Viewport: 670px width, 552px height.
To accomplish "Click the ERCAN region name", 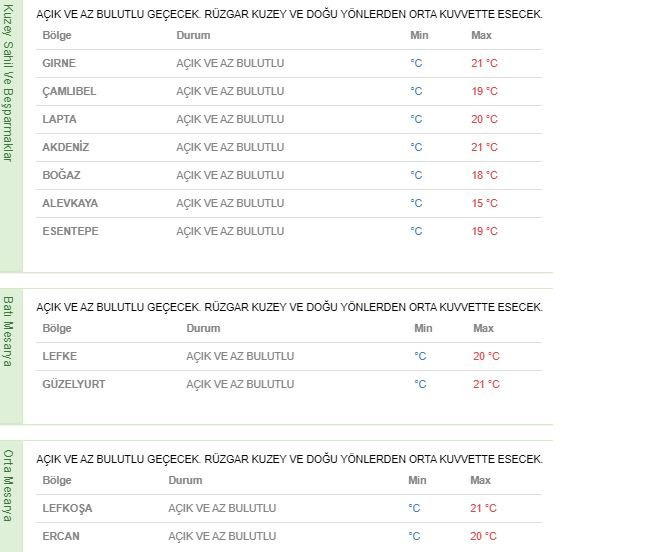I will [x=61, y=536].
